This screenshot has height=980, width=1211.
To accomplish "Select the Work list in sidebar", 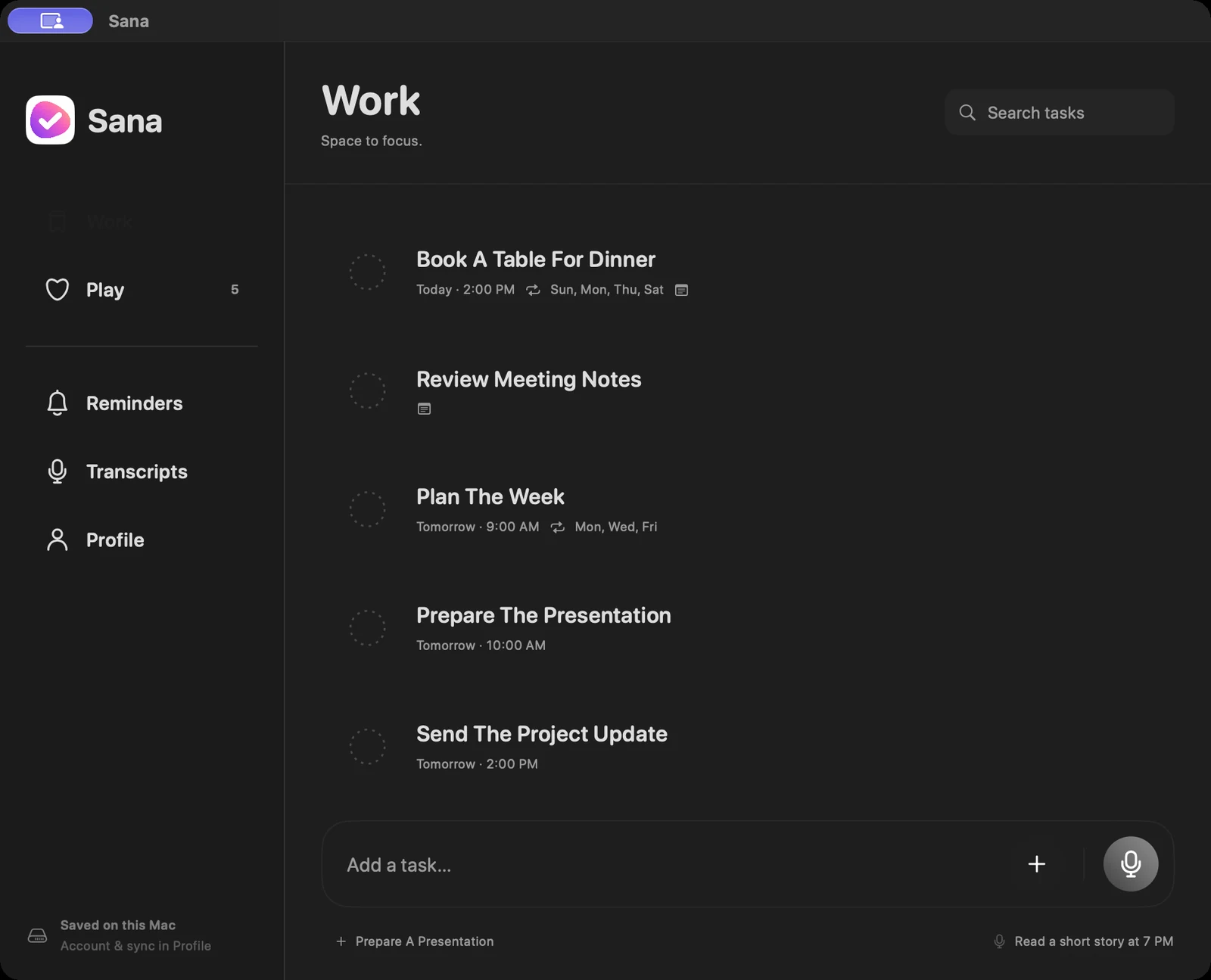I will coord(142,222).
